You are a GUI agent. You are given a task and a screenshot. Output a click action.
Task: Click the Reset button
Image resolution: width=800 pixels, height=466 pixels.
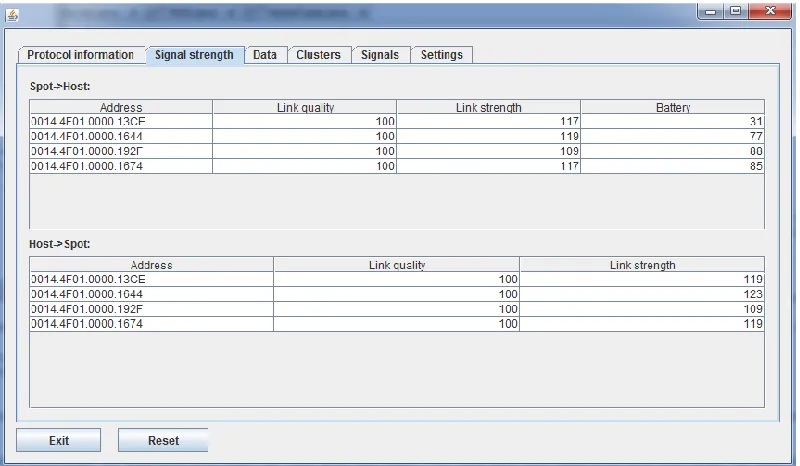pyautogui.click(x=163, y=440)
